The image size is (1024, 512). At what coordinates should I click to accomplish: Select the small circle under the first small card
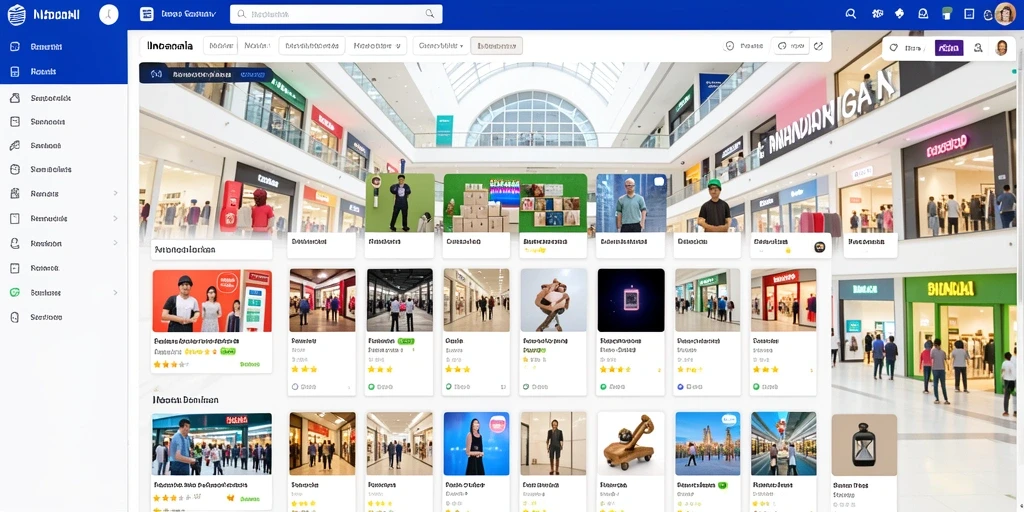[x=295, y=387]
